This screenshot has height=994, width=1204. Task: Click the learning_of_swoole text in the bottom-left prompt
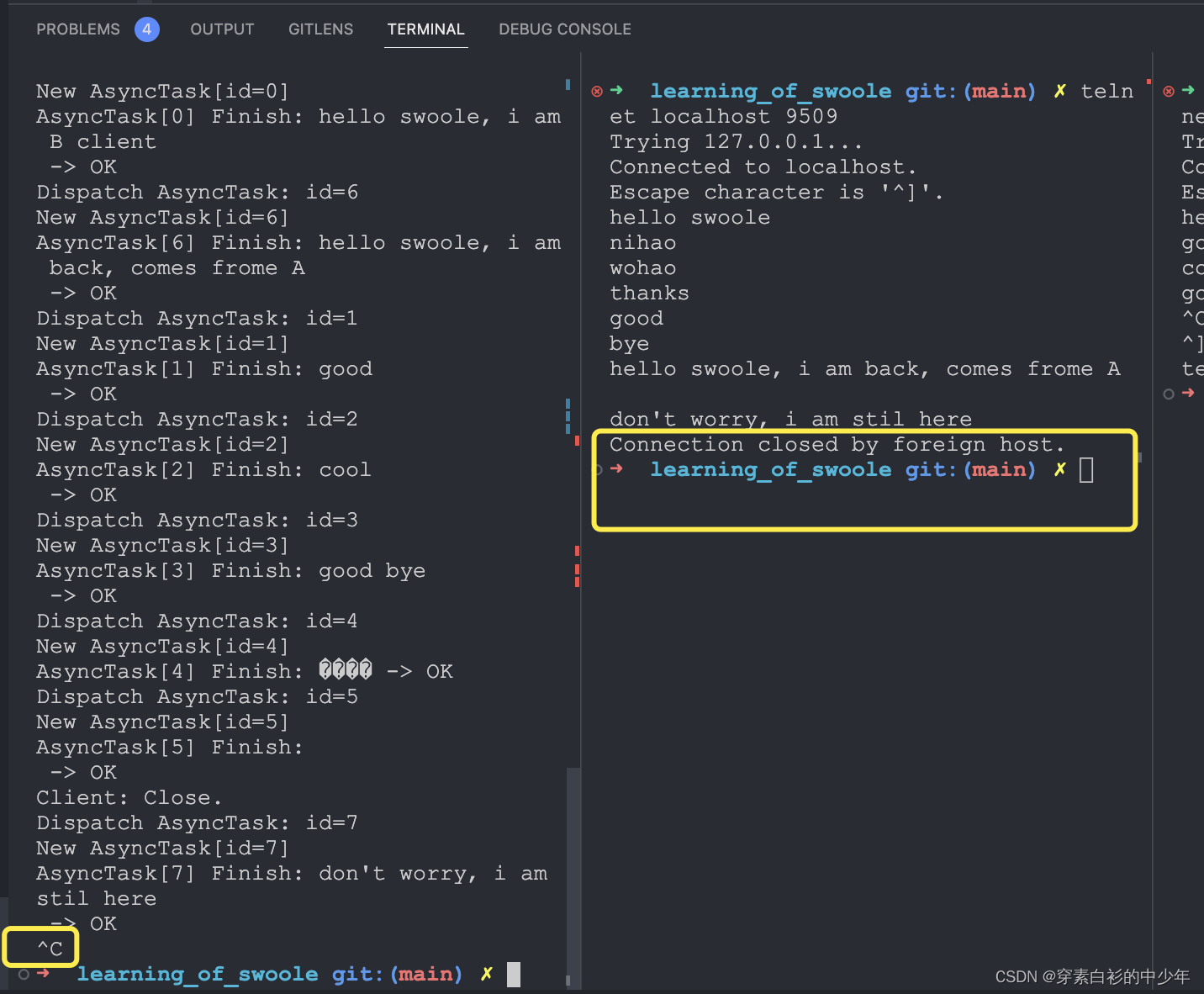(x=198, y=974)
